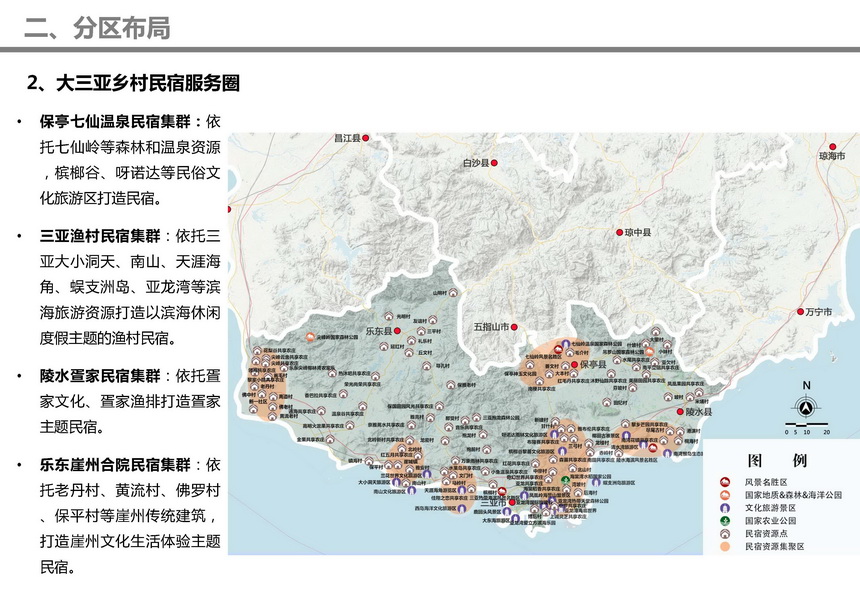Click the 琼海市 map label
This screenshot has height=608, width=860.
pos(832,156)
